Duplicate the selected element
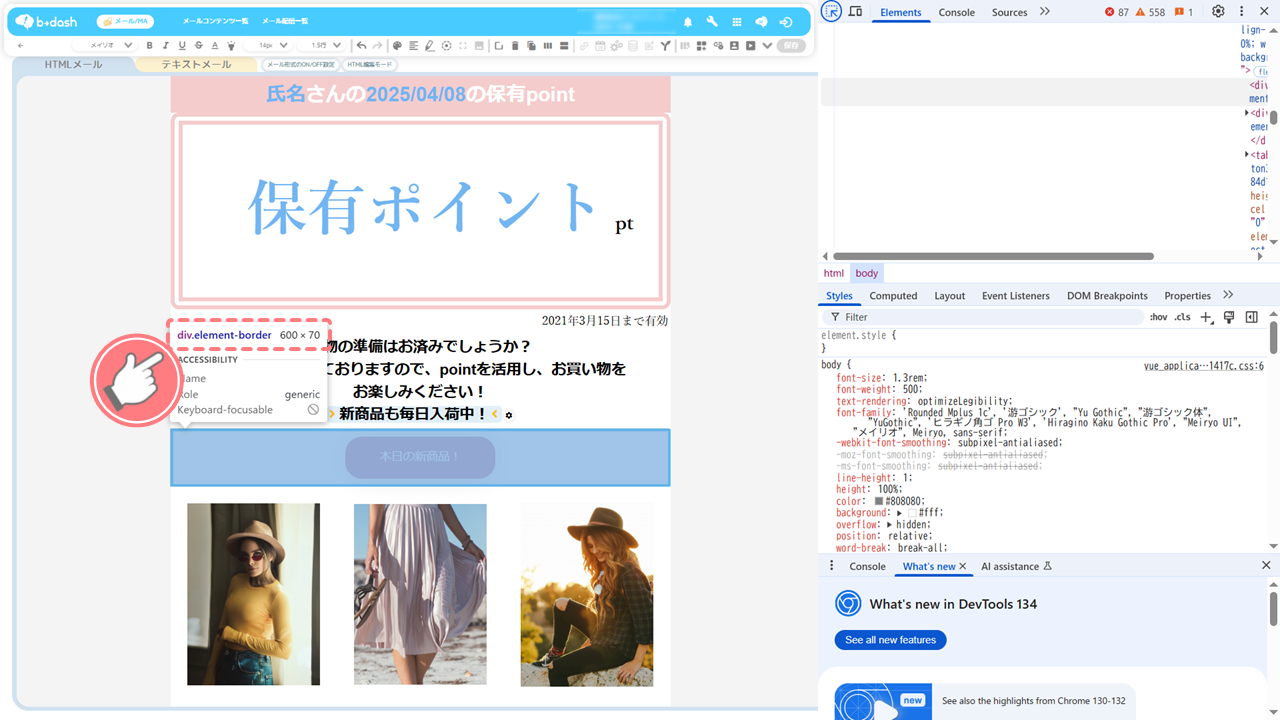This screenshot has width=1280, height=720. click(x=531, y=45)
